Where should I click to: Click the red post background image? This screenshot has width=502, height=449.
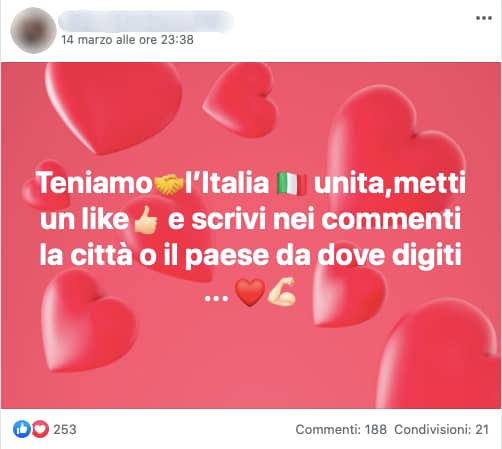click(x=251, y=235)
